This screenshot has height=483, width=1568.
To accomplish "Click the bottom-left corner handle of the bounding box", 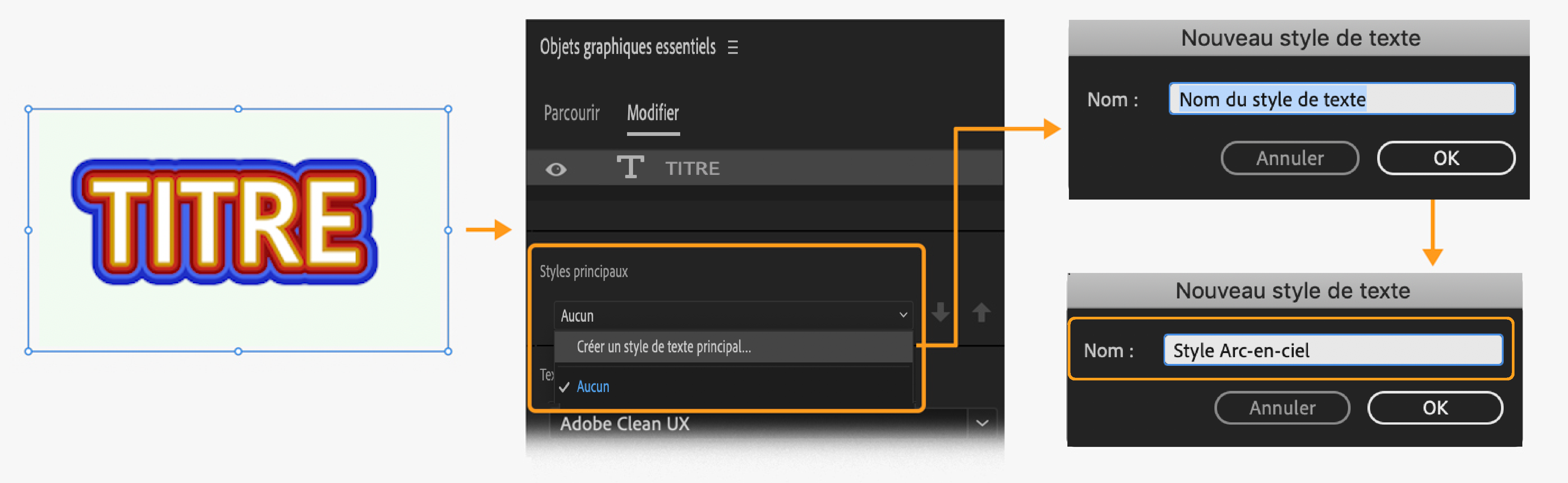I will pos(28,352).
